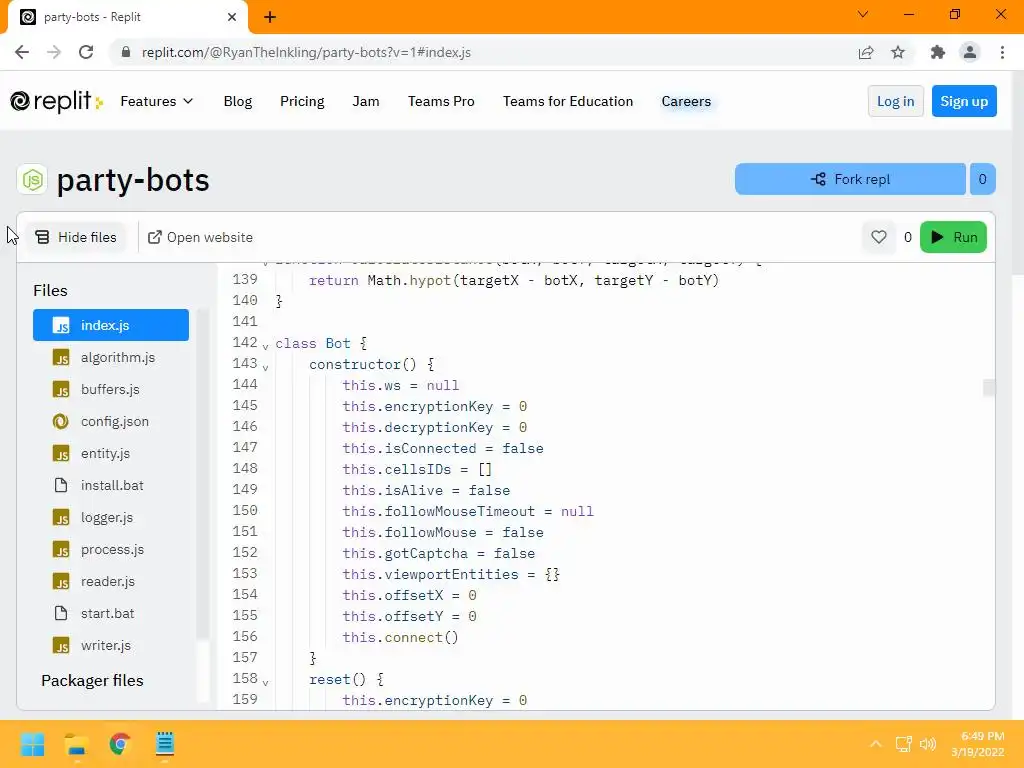
Task: Expand the Features dropdown menu
Action: click(x=157, y=101)
